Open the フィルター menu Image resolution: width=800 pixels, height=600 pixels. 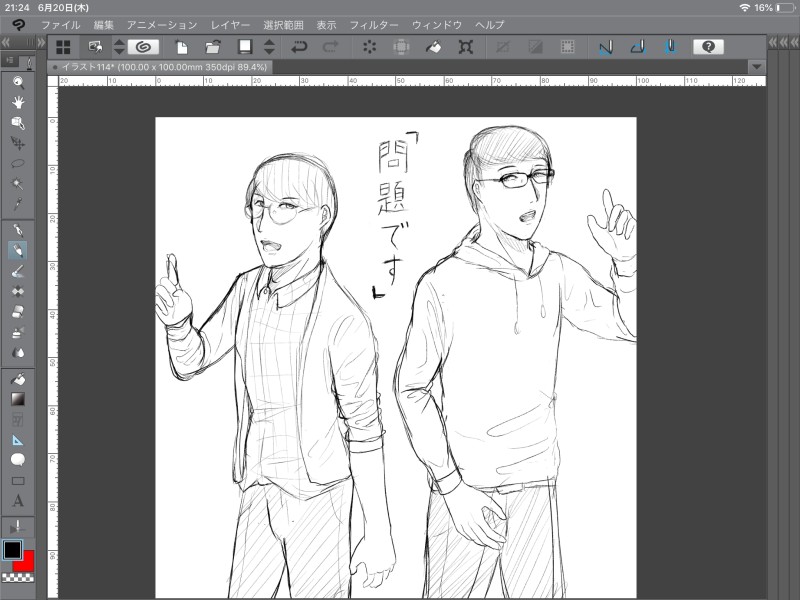374,25
